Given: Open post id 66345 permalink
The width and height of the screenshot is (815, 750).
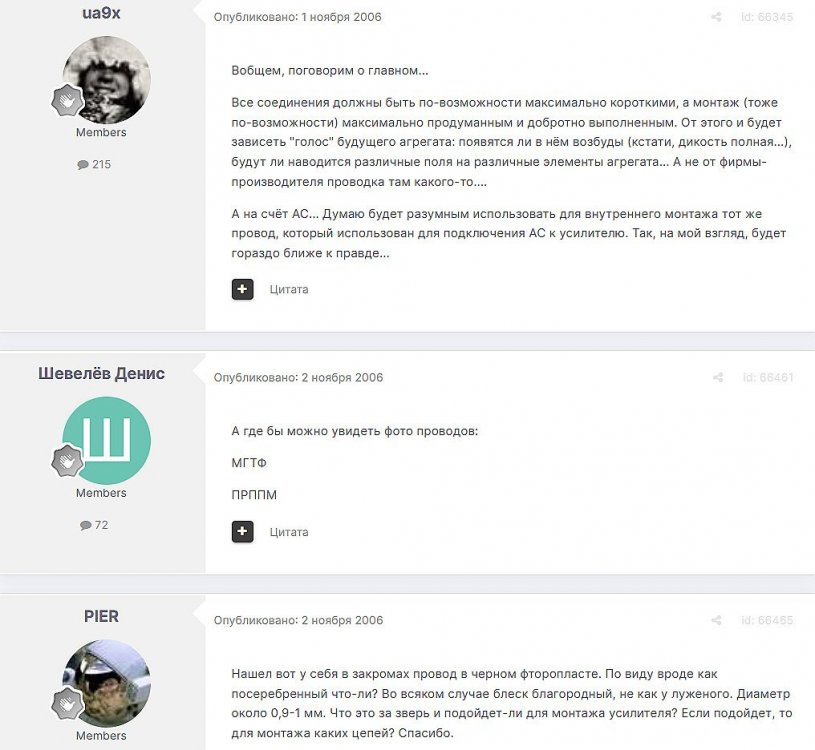Looking at the screenshot, I should [767, 17].
